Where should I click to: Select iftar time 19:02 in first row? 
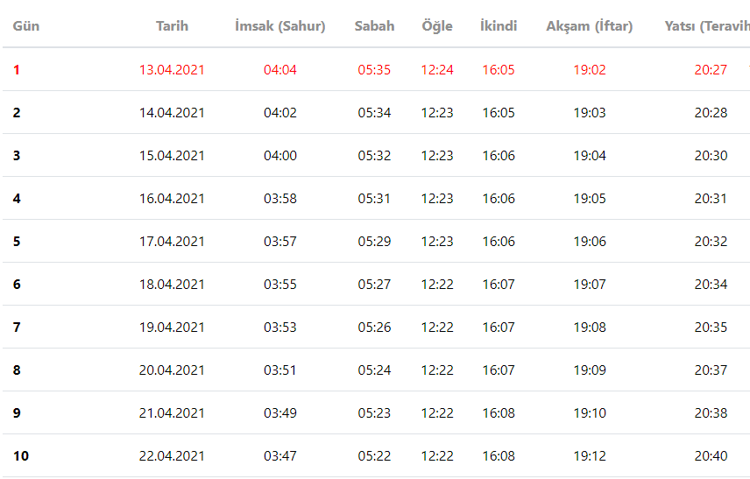click(x=589, y=70)
